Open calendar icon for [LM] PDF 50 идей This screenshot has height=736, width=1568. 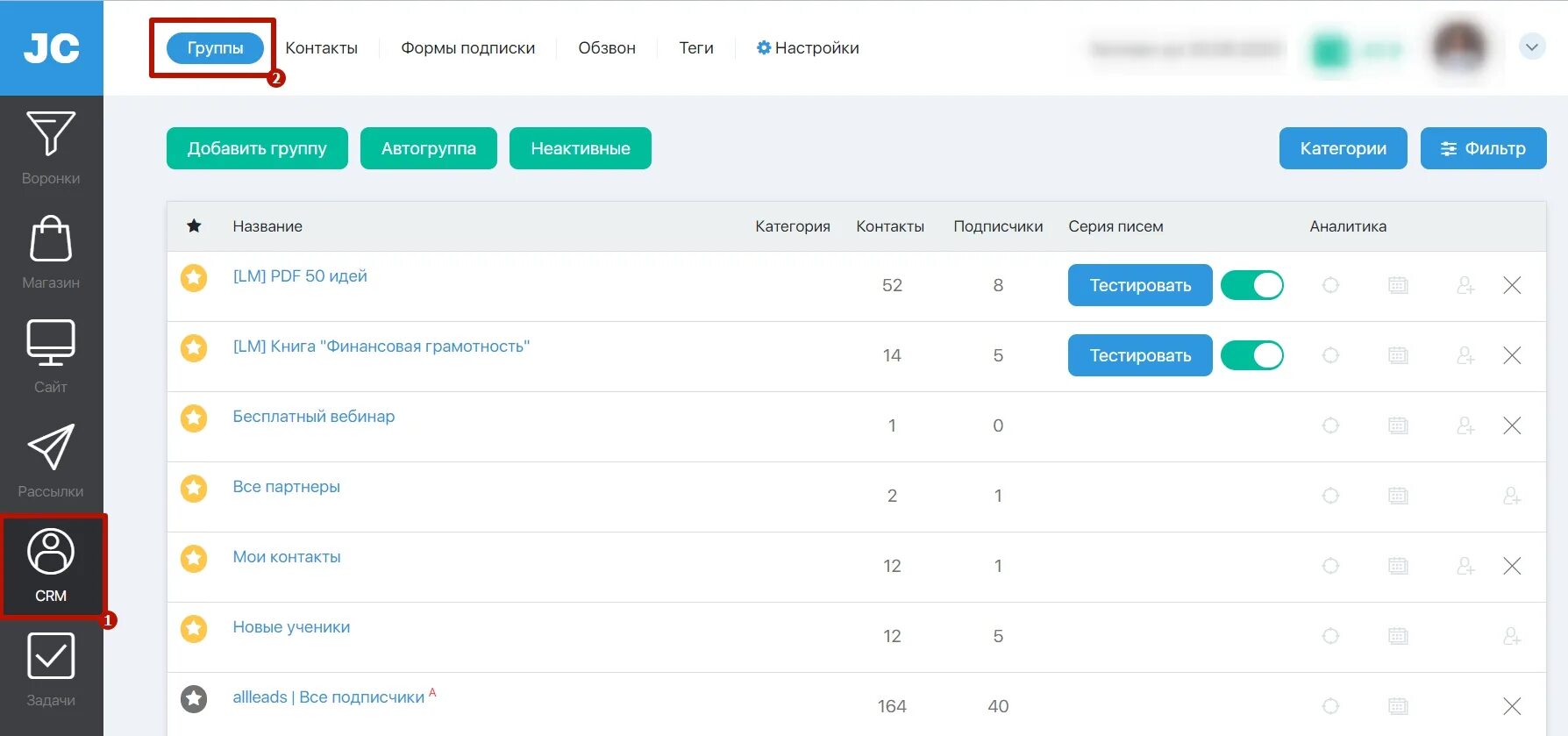pos(1398,285)
